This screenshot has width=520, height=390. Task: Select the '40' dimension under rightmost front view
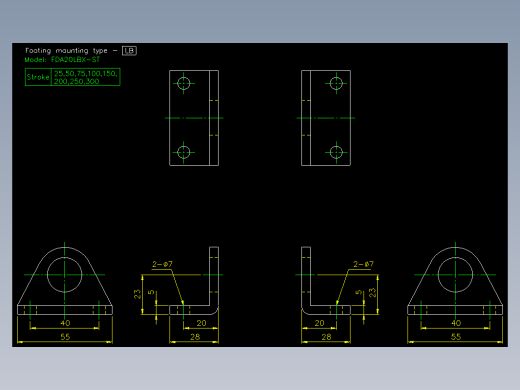pyautogui.click(x=456, y=323)
